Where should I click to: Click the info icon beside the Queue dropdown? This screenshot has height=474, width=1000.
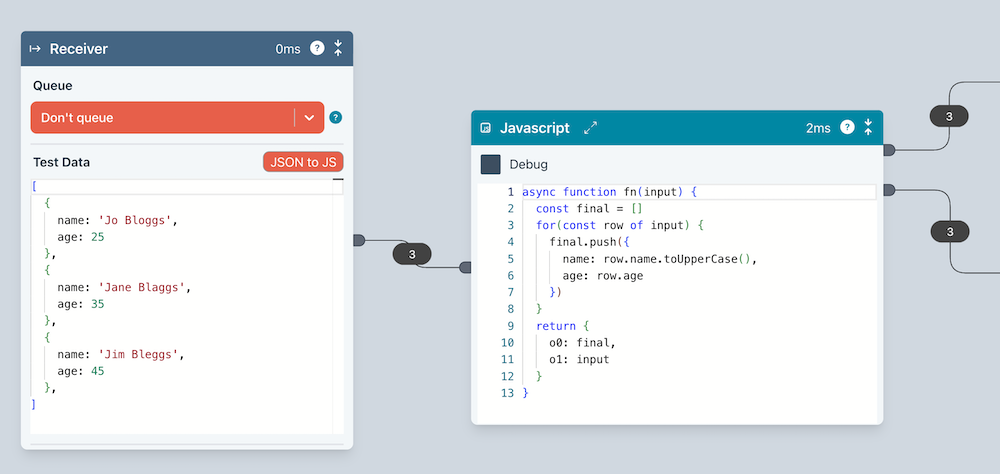pyautogui.click(x=336, y=117)
